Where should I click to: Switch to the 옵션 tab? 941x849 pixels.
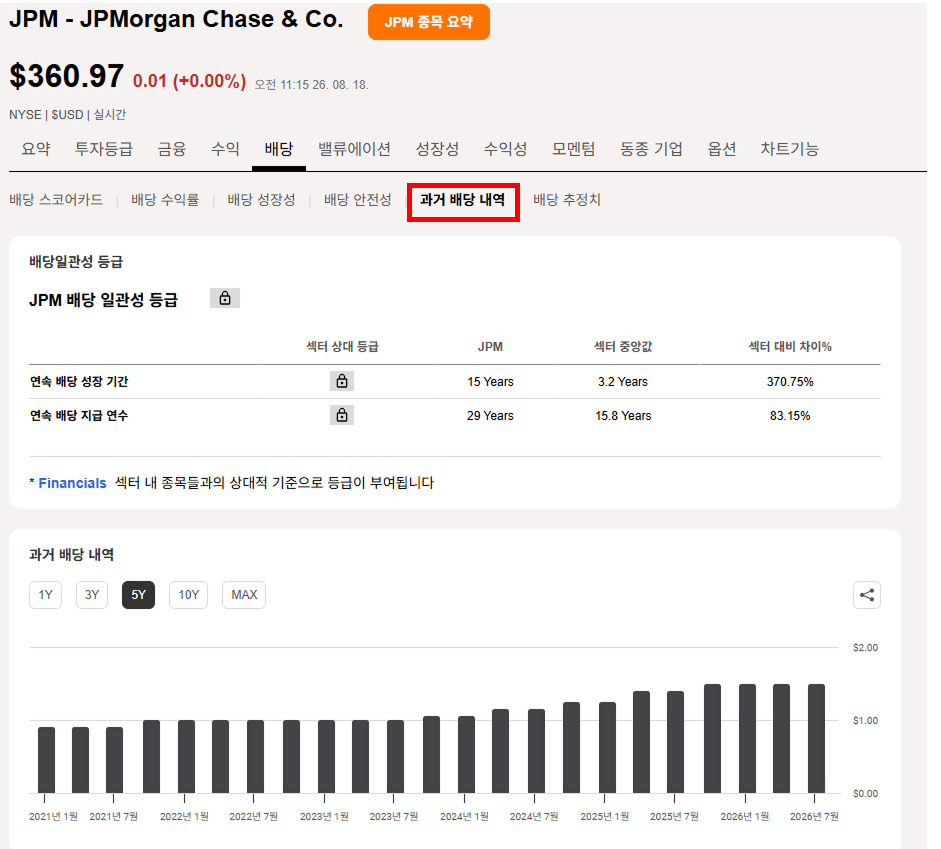click(721, 149)
